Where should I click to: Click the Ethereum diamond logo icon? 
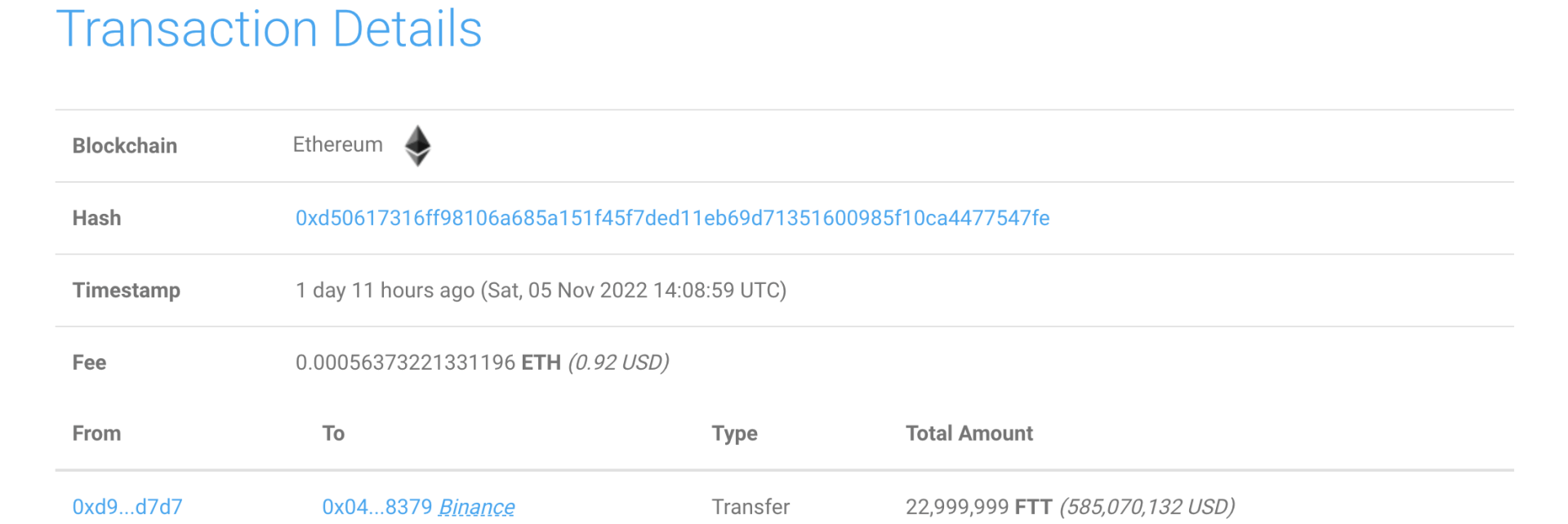click(x=417, y=145)
